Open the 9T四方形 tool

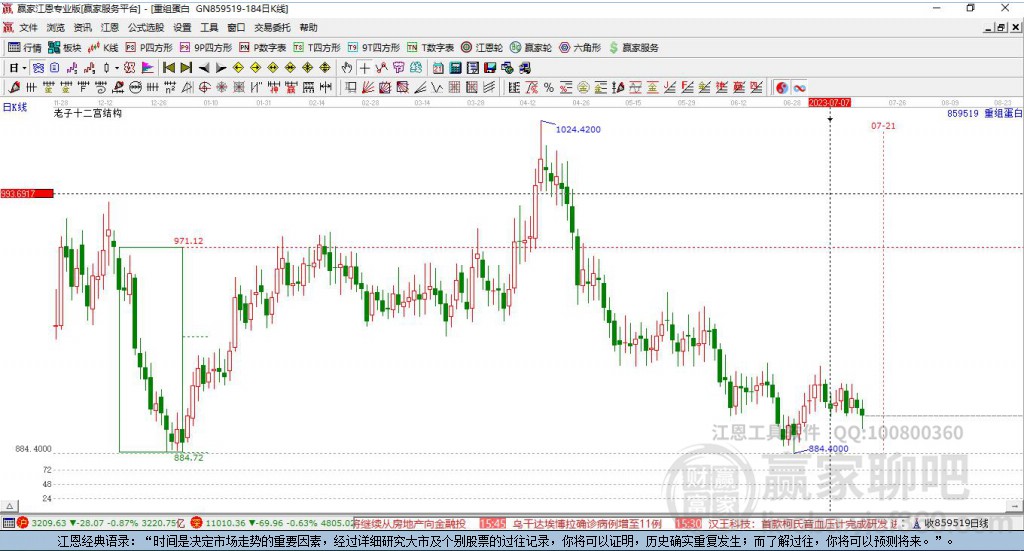click(x=373, y=48)
